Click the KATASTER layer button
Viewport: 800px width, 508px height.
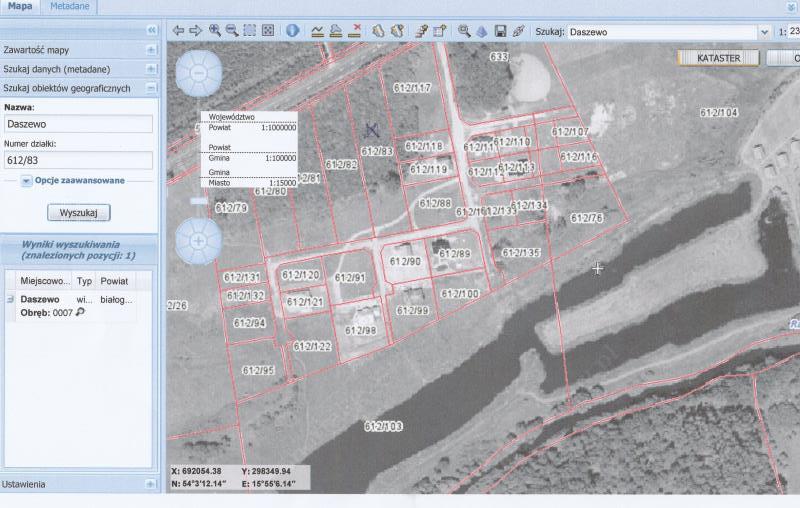coord(718,58)
